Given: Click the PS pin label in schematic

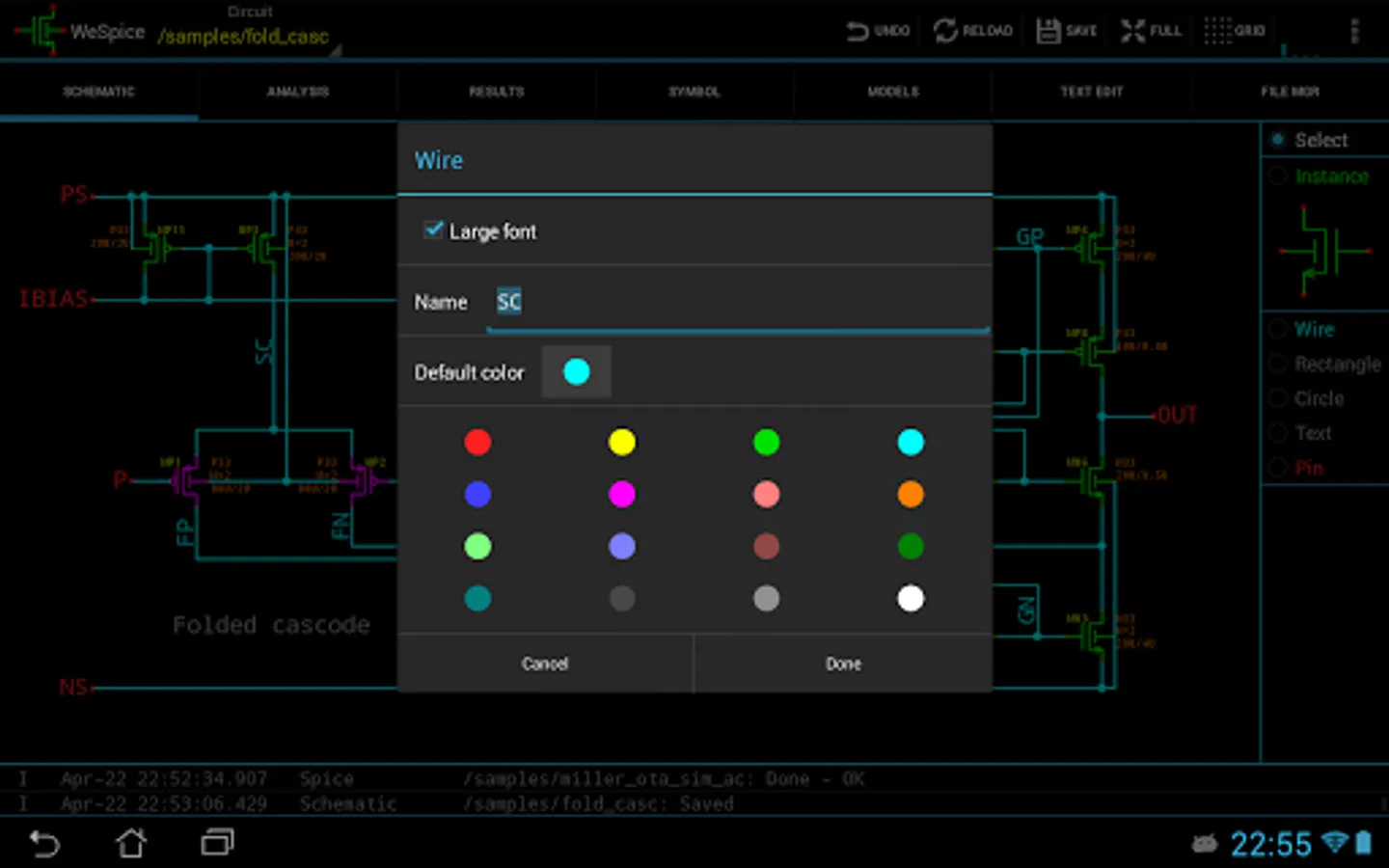Looking at the screenshot, I should (74, 195).
